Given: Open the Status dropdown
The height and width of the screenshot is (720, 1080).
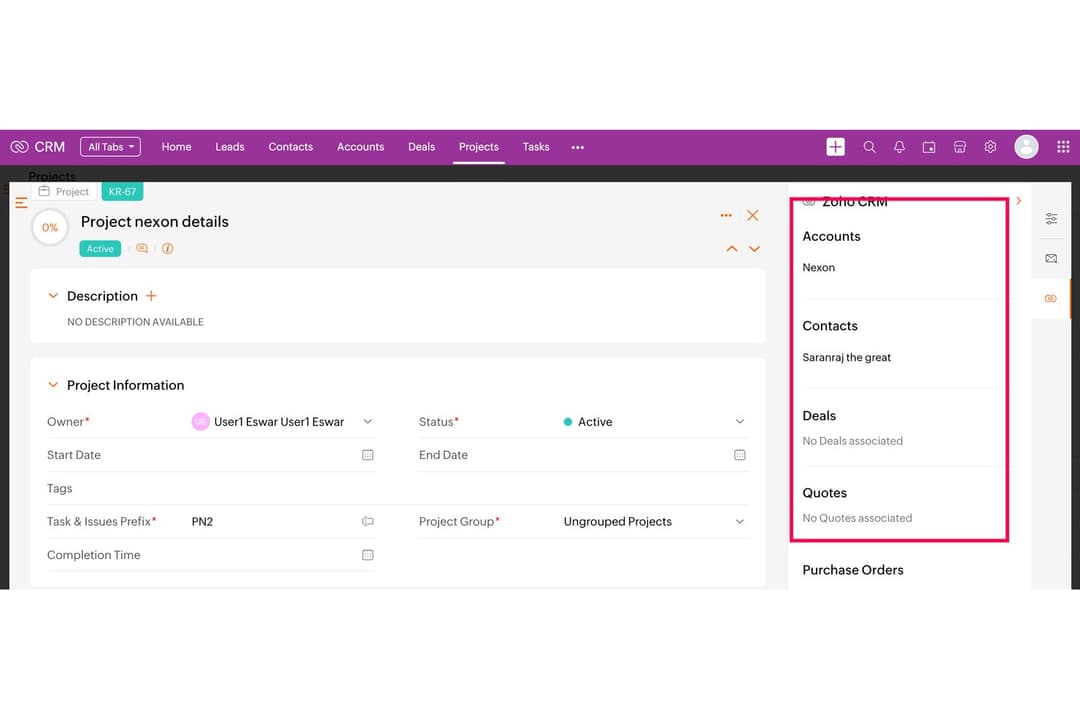Looking at the screenshot, I should [x=740, y=422].
